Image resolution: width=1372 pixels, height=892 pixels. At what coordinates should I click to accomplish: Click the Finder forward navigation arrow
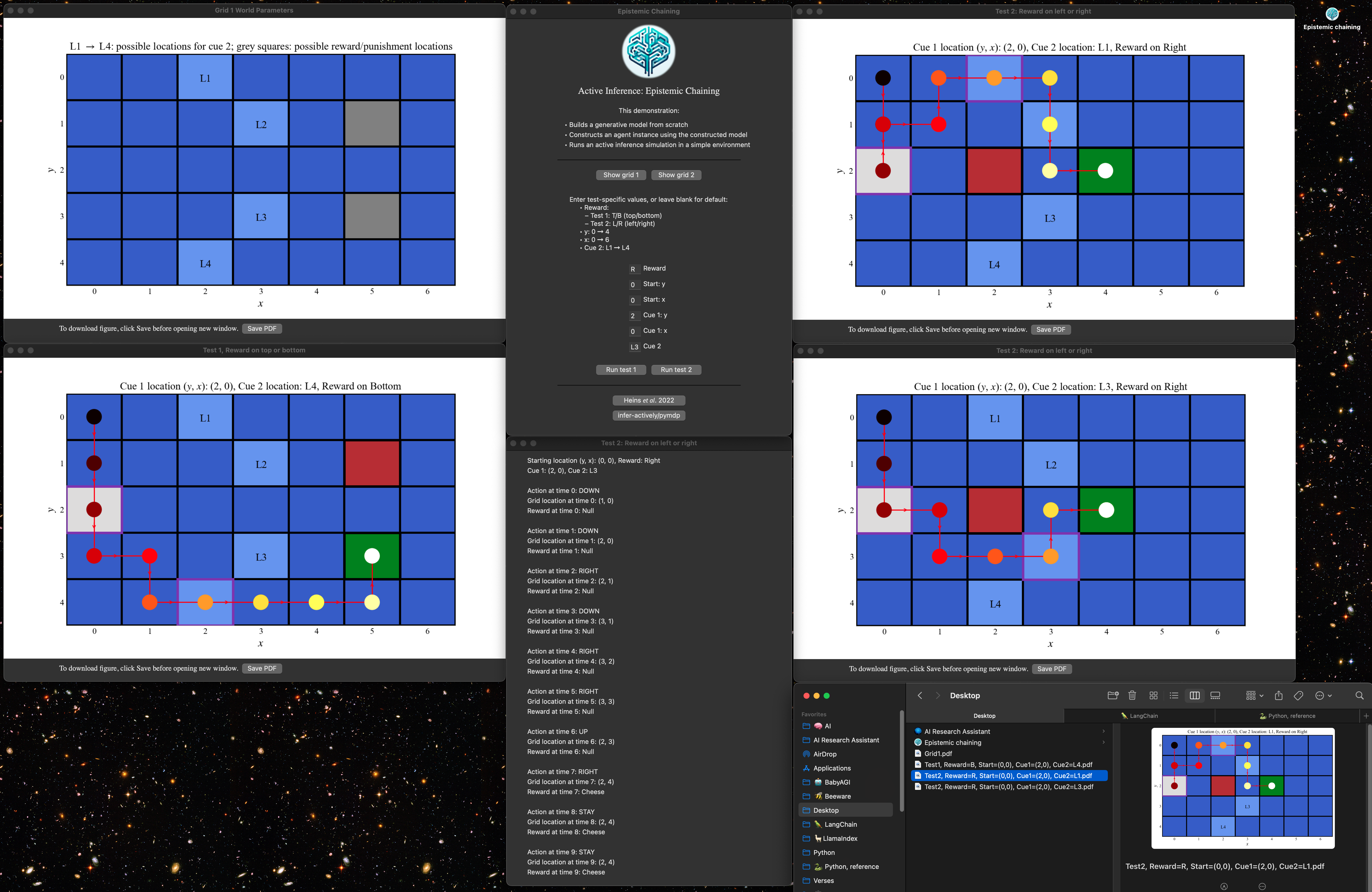point(937,695)
